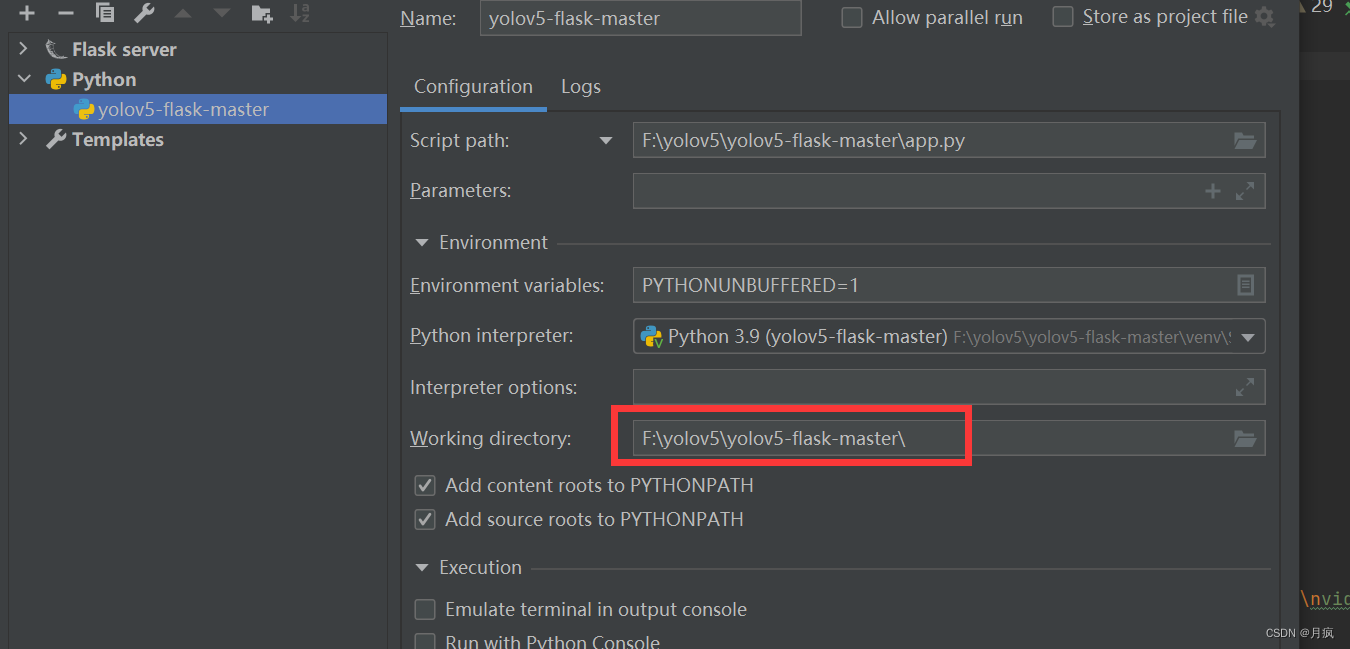Open the Python interpreter dropdown

(x=1248, y=337)
